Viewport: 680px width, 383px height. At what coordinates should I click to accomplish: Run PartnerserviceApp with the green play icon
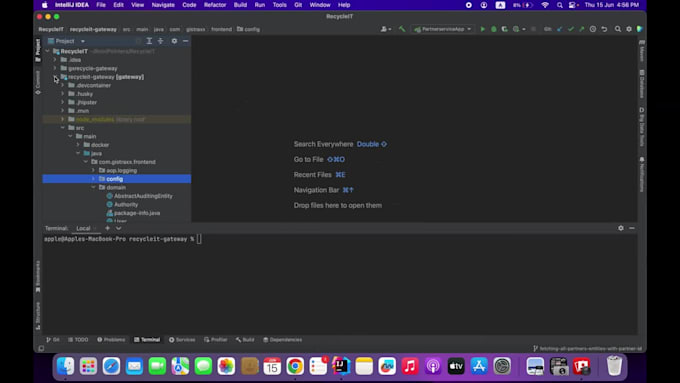[x=482, y=29]
